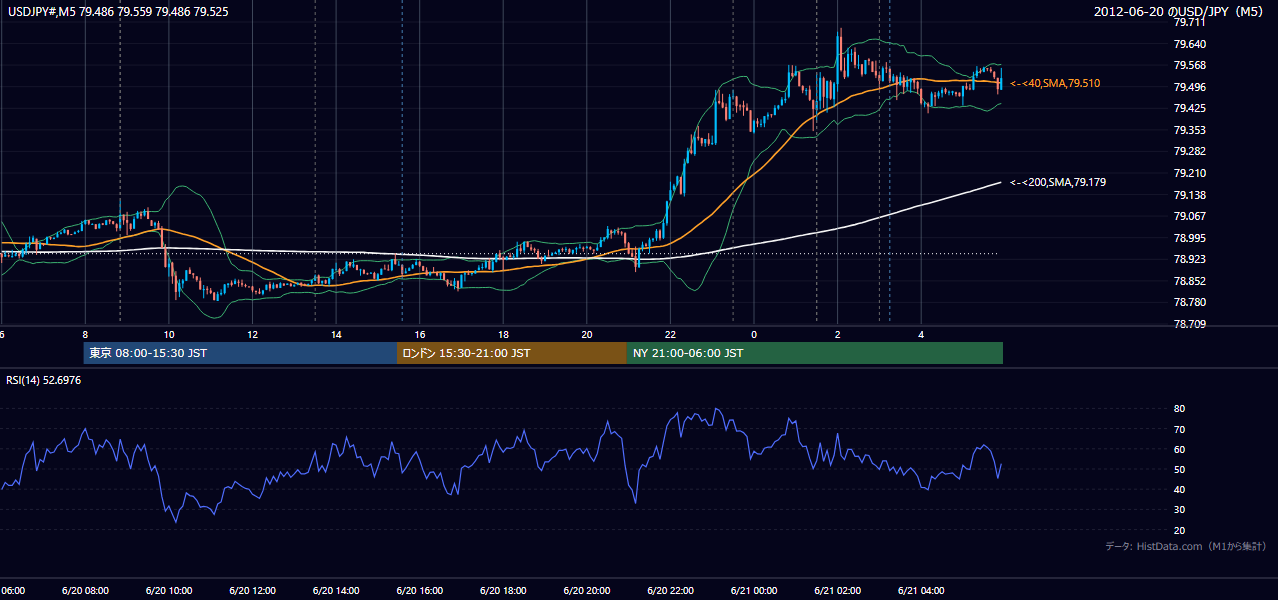Click the '6/21 04:00' date axis label
This screenshot has height=600, width=1278.
[921, 591]
